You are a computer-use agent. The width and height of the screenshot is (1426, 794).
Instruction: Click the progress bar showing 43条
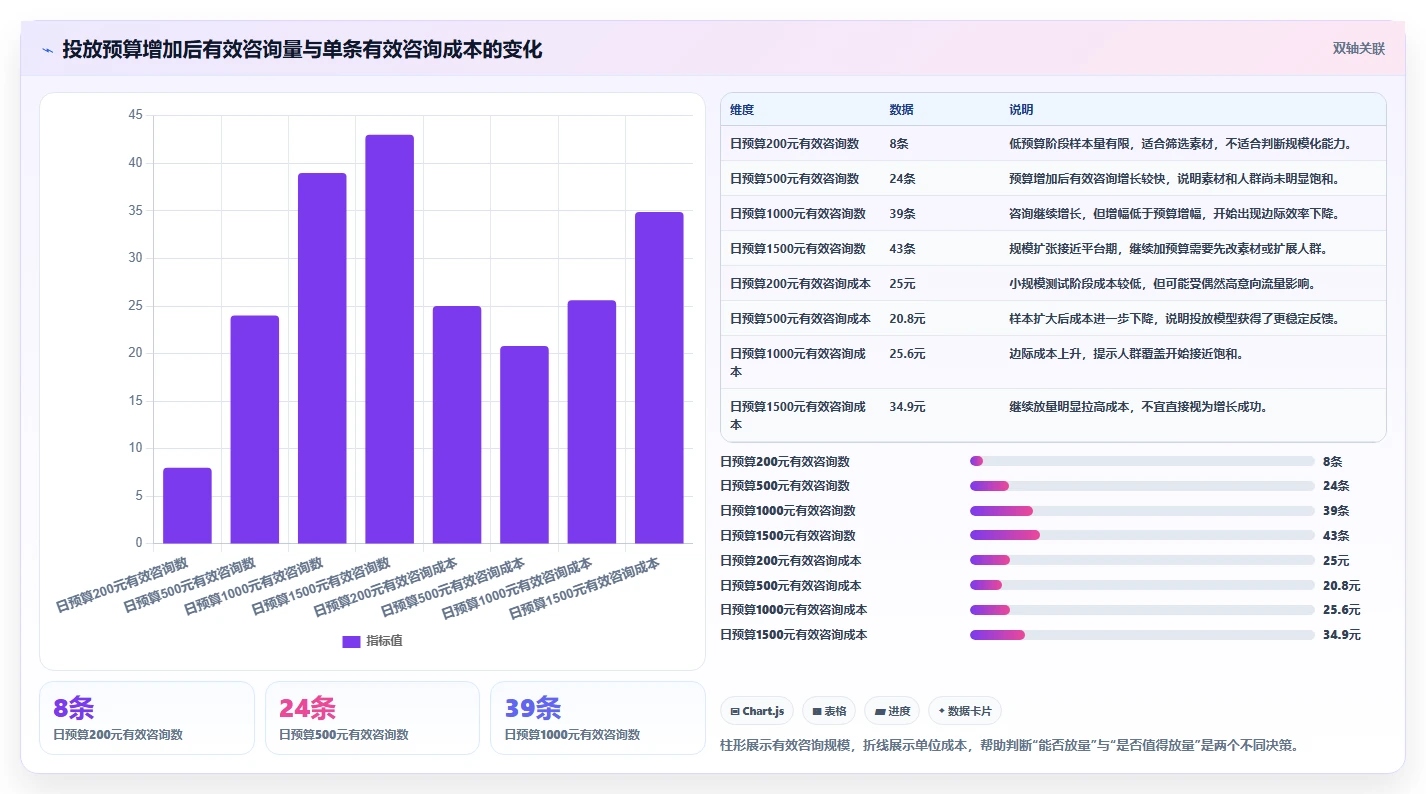[1142, 536]
